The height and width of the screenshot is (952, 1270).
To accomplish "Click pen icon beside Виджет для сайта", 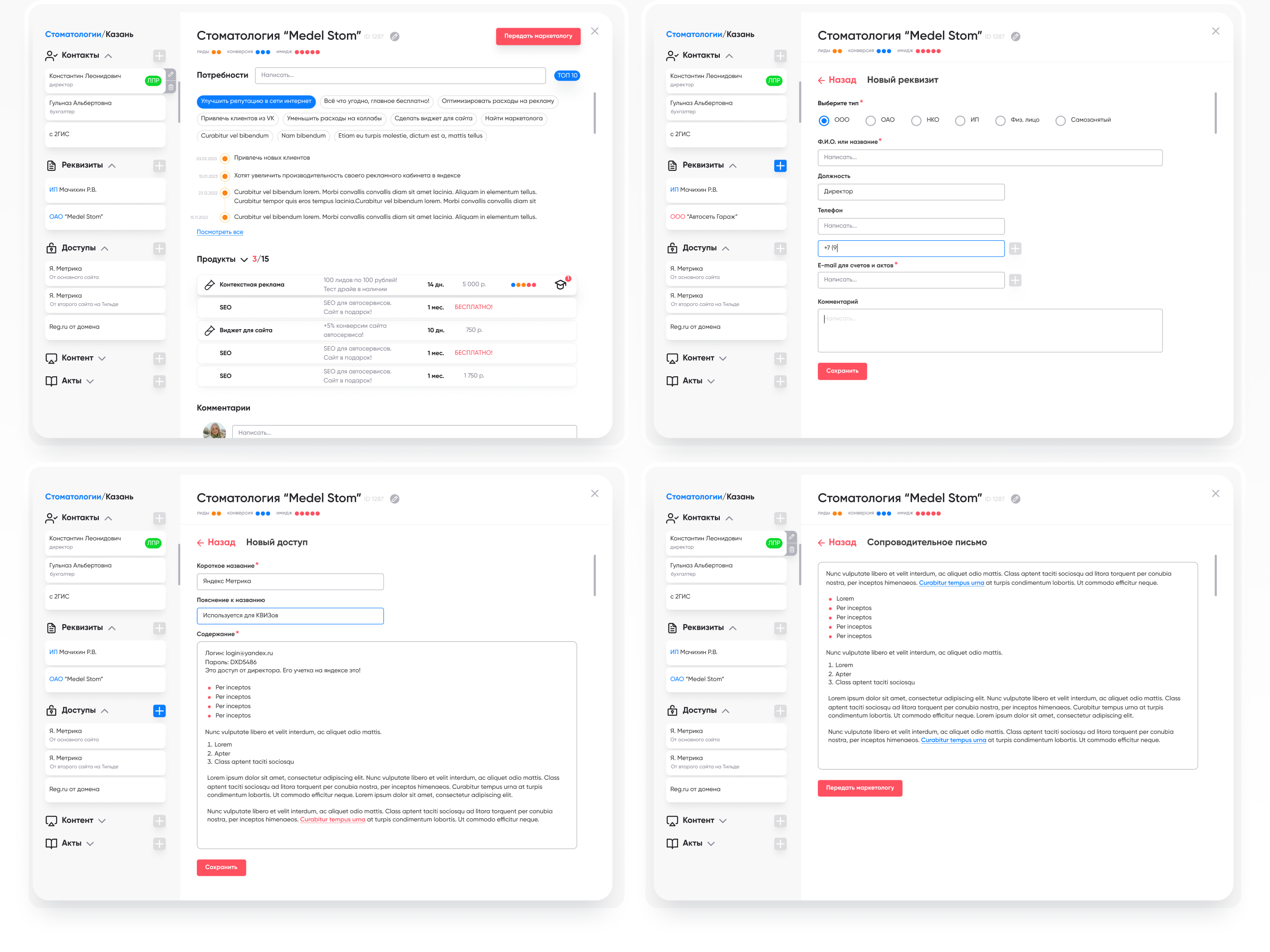I will [210, 330].
